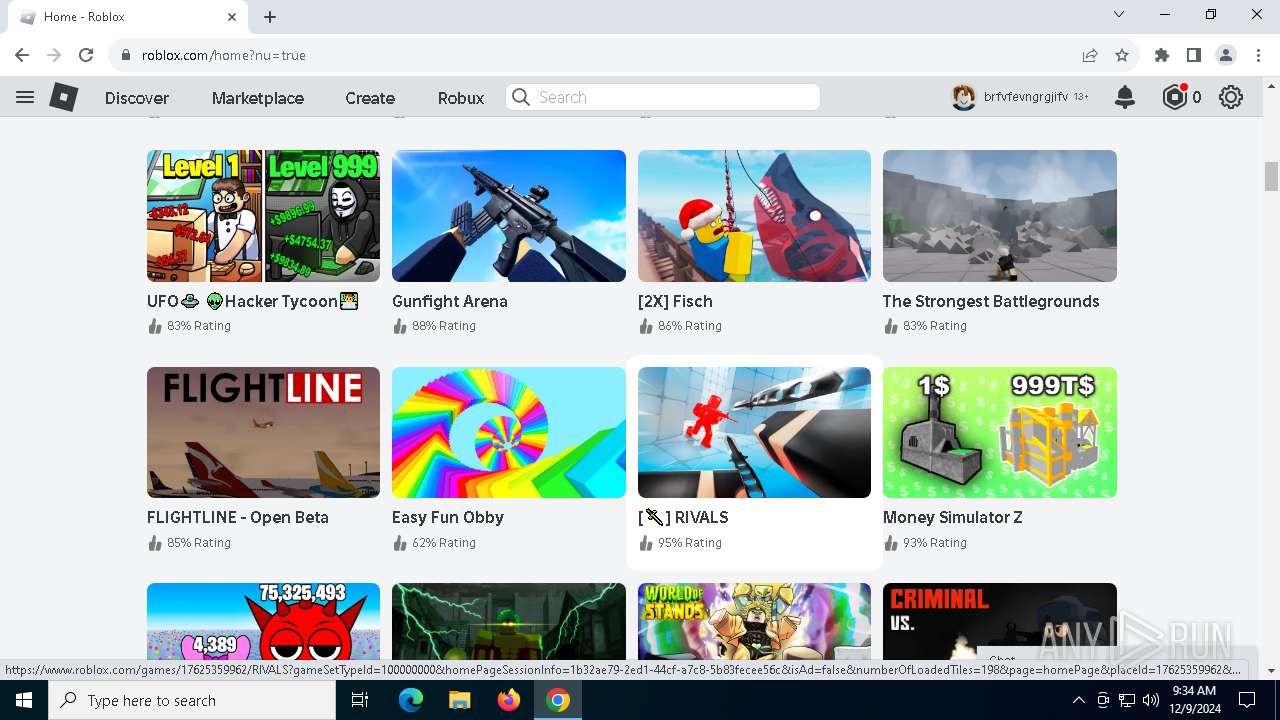This screenshot has width=1280, height=720.
Task: Launch Microsoft Edge from taskbar
Action: 411,700
